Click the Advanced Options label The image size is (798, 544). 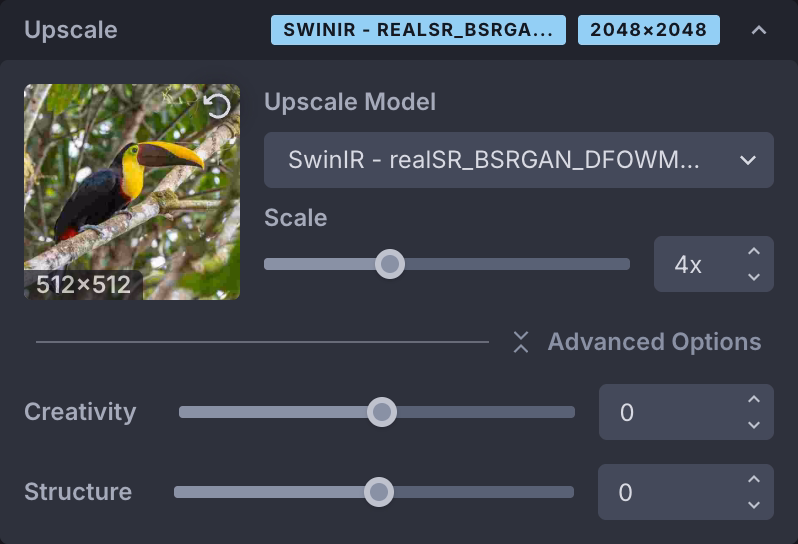coord(654,342)
